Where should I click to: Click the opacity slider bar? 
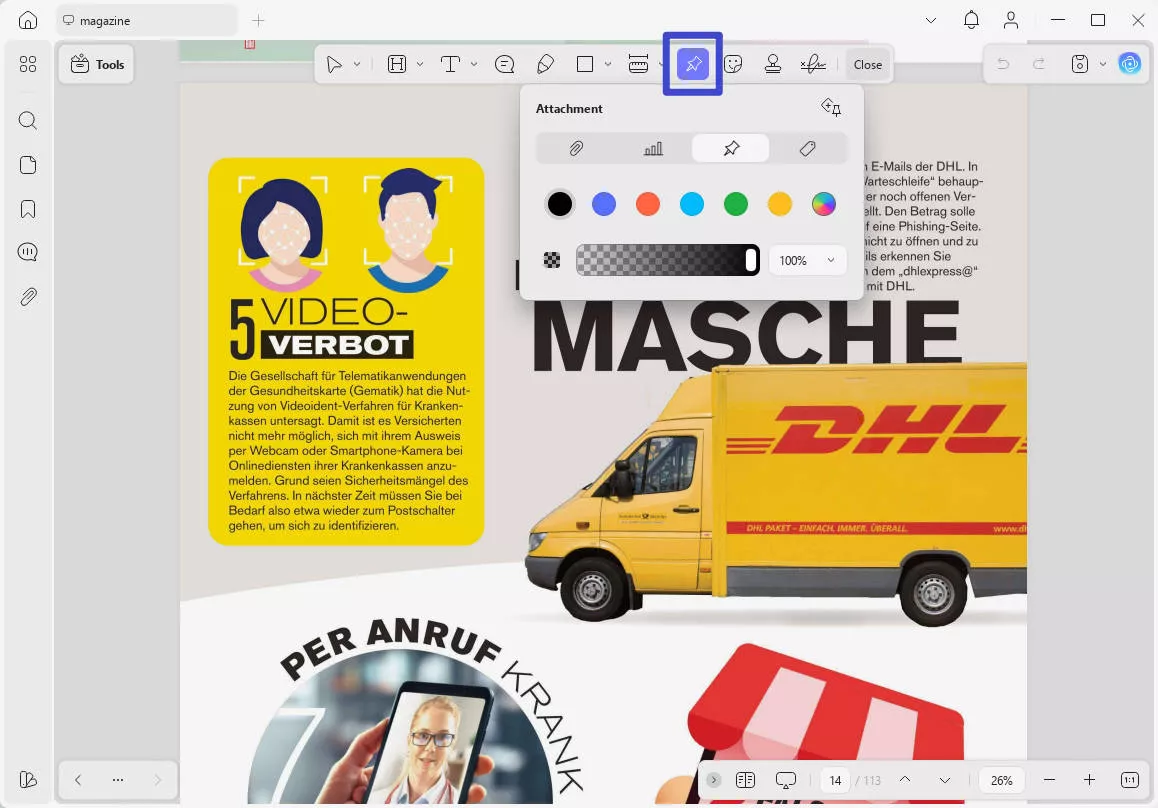tap(668, 260)
